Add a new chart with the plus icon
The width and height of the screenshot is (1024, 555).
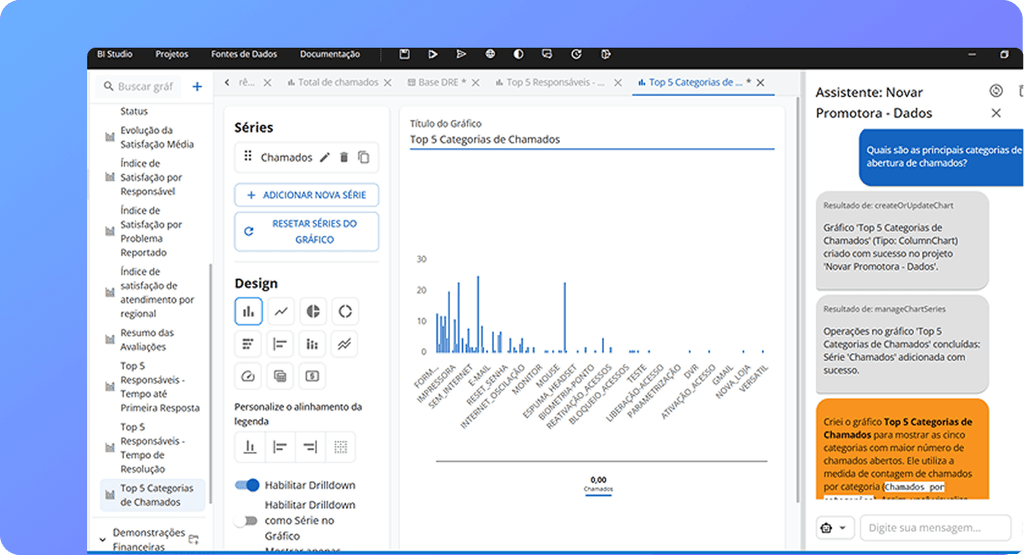click(197, 86)
